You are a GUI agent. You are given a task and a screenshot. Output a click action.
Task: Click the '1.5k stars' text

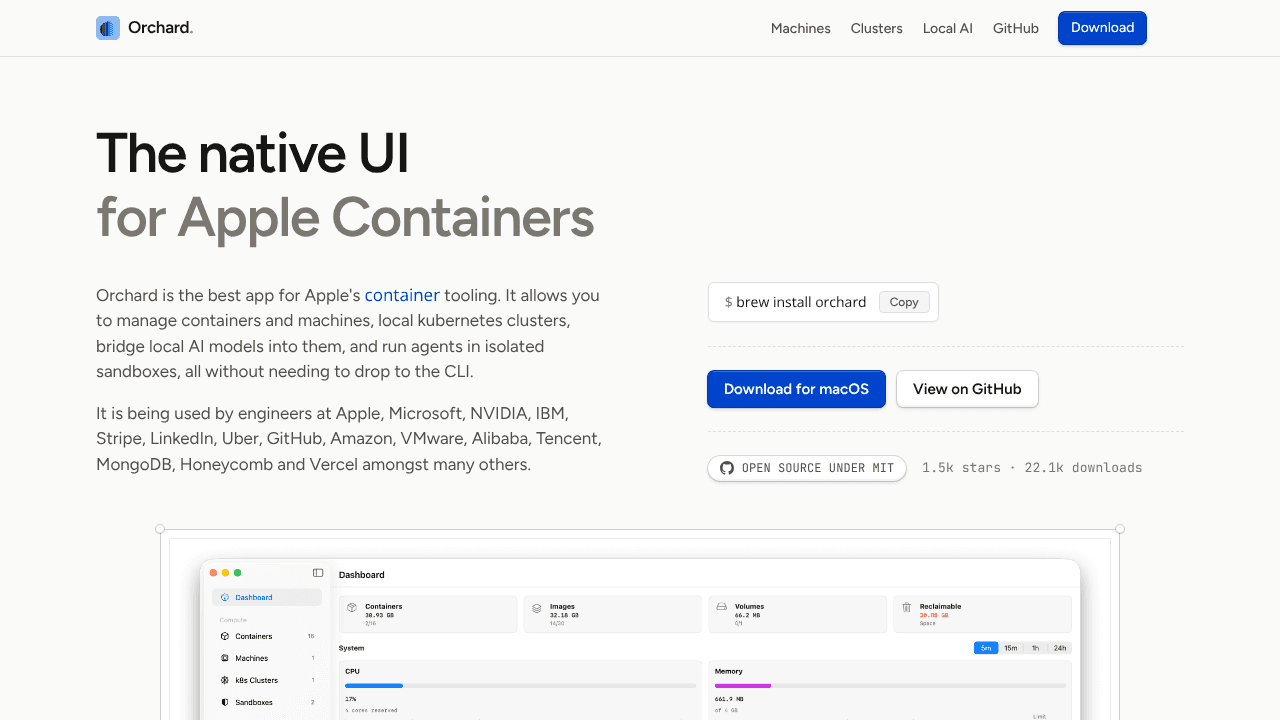click(961, 468)
